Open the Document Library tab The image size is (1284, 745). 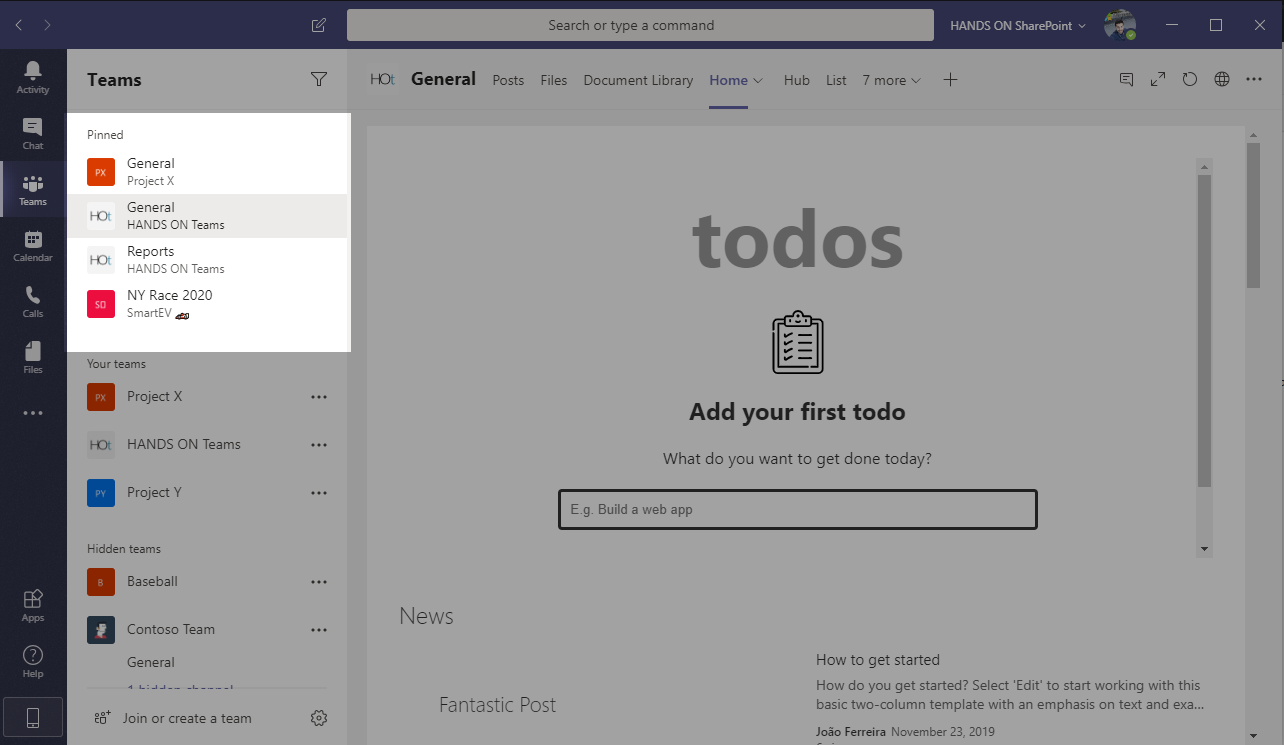[x=638, y=79]
